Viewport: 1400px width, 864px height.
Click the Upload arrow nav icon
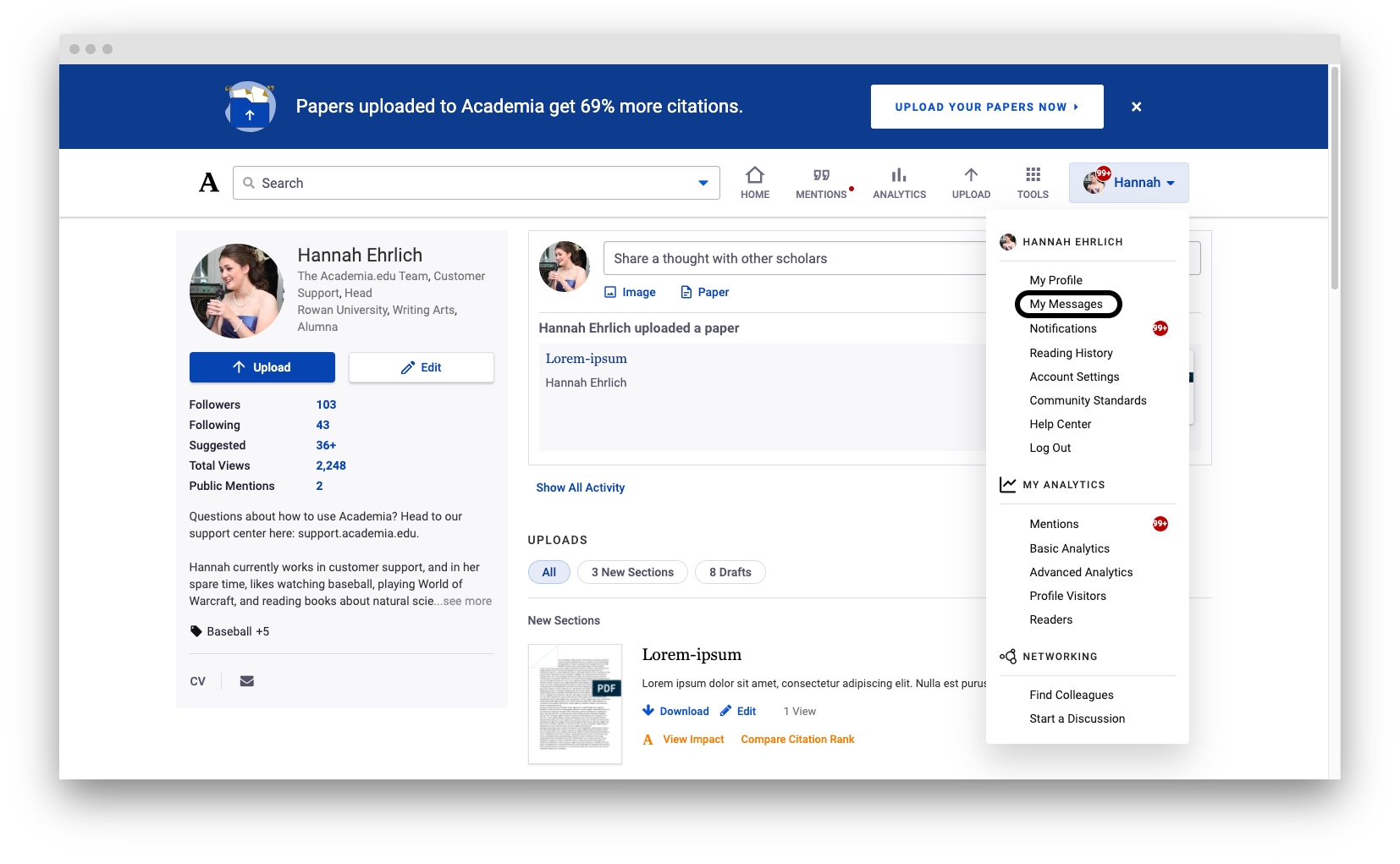[971, 174]
